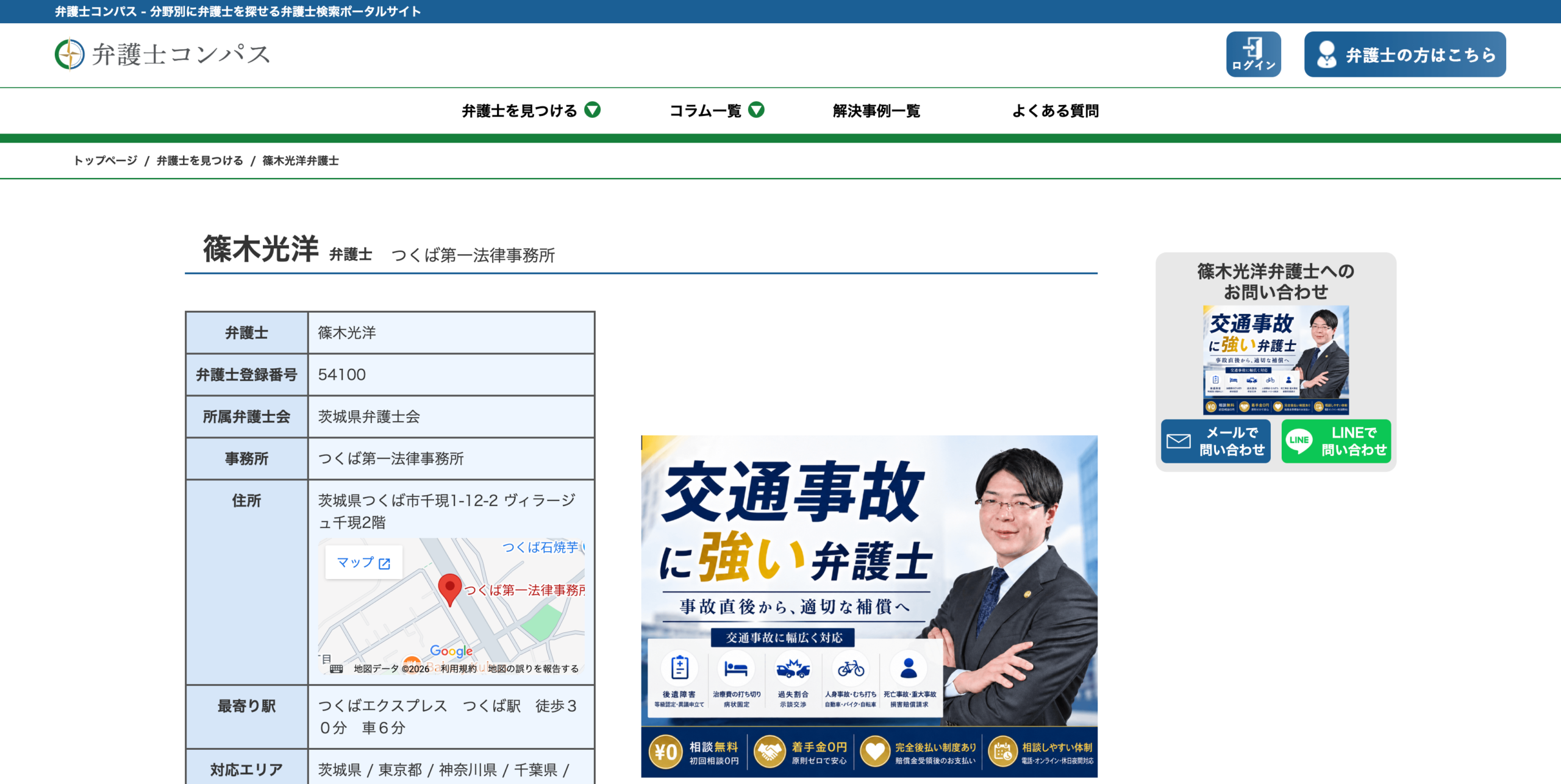Click the heart 完全後払い制度 icon
The image size is (1561, 784).
tap(876, 752)
